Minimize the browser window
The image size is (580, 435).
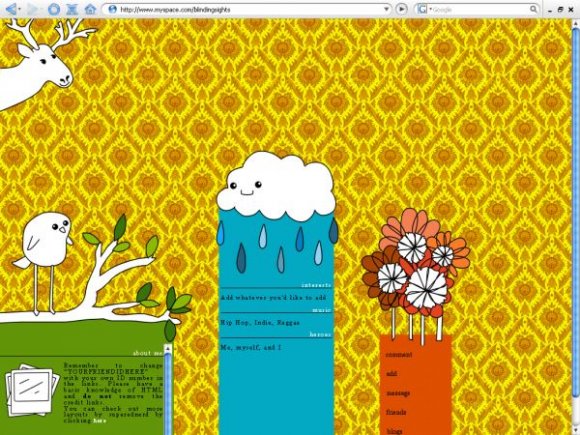(x=550, y=10)
